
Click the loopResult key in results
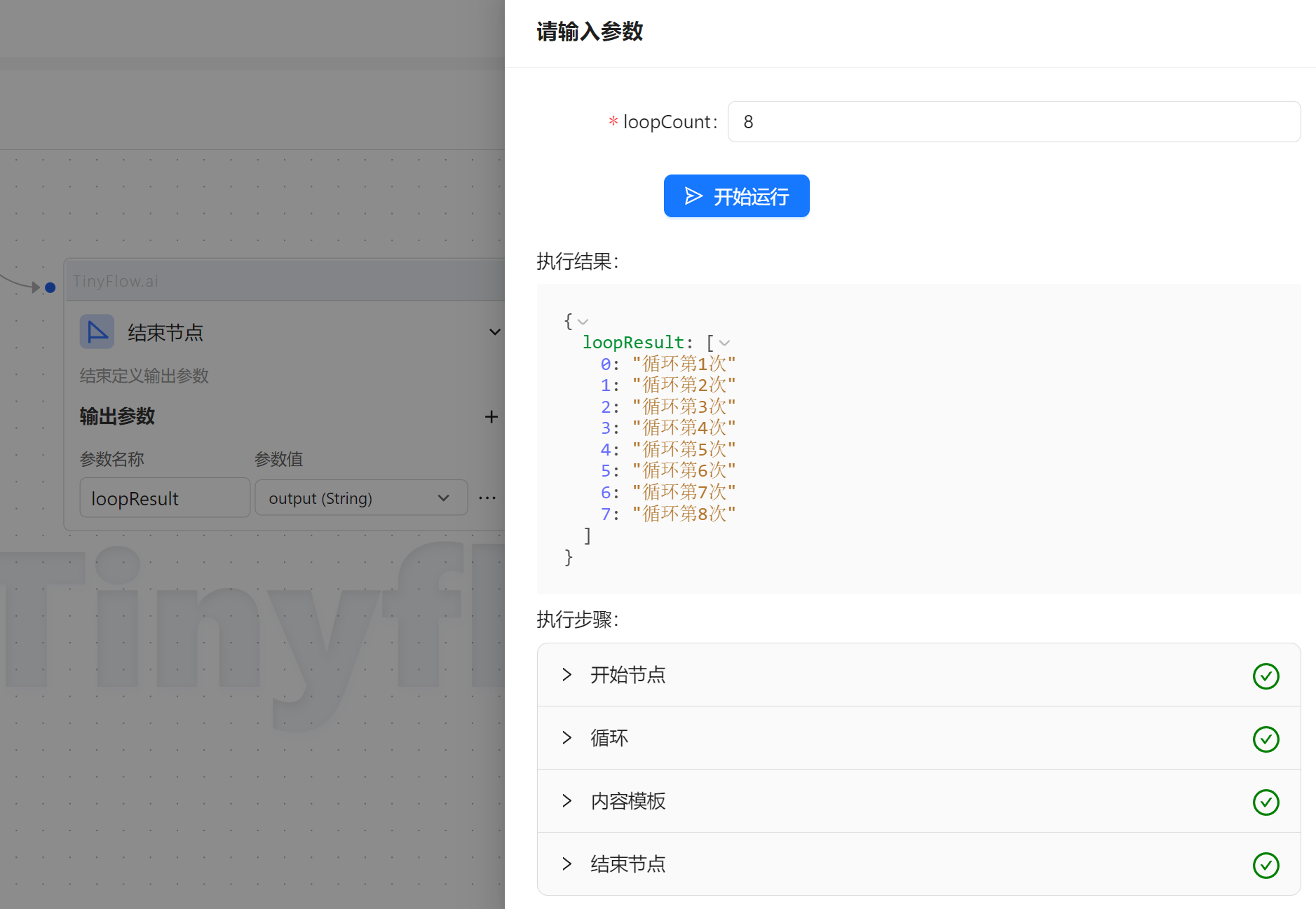point(632,343)
